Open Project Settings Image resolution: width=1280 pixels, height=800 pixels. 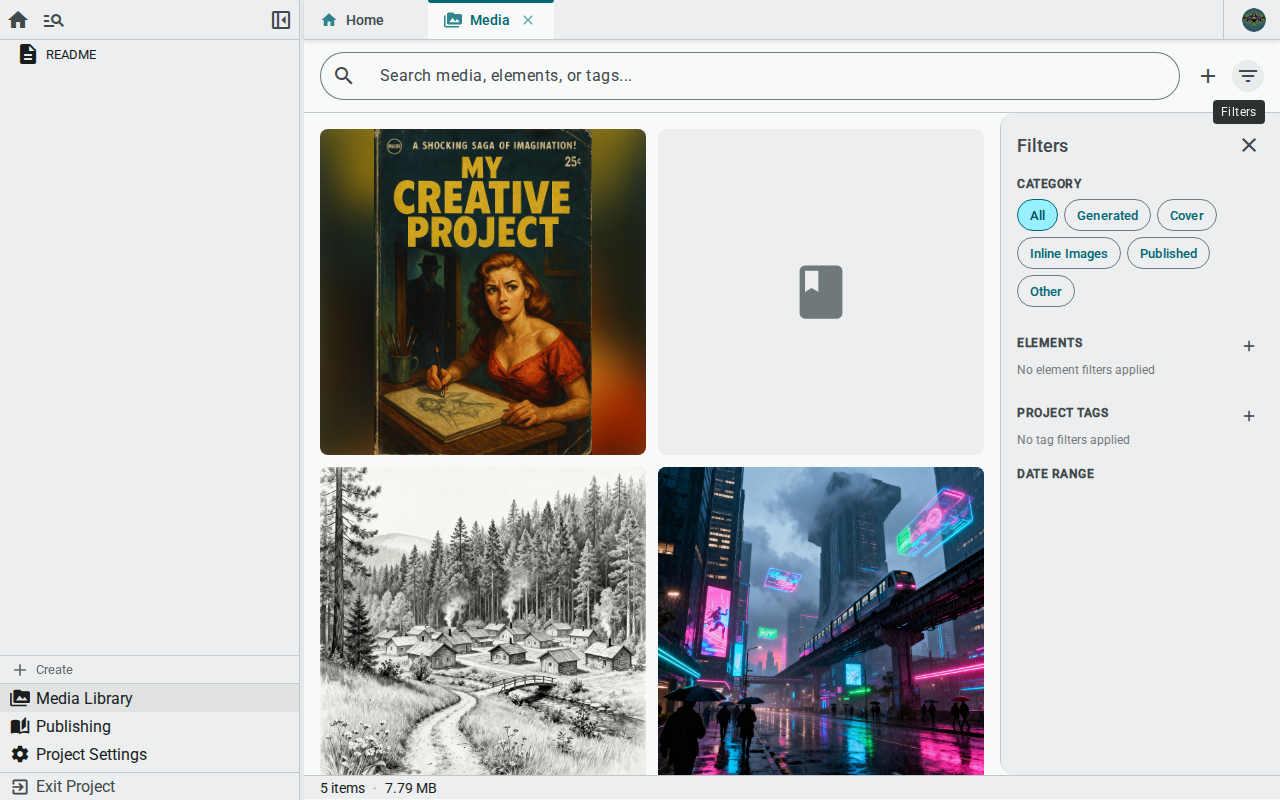(150, 754)
